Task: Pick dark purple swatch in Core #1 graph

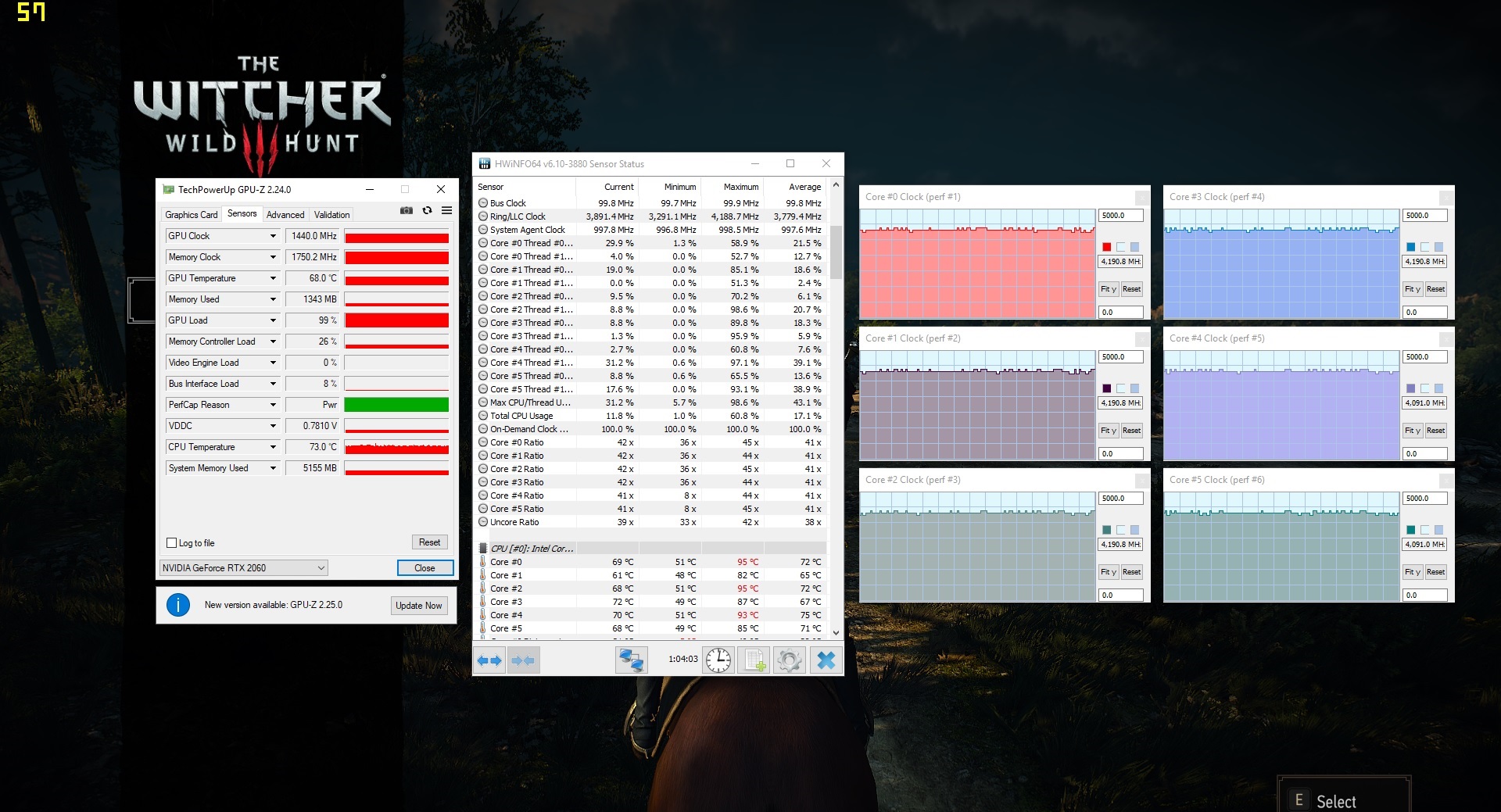Action: [x=1106, y=388]
